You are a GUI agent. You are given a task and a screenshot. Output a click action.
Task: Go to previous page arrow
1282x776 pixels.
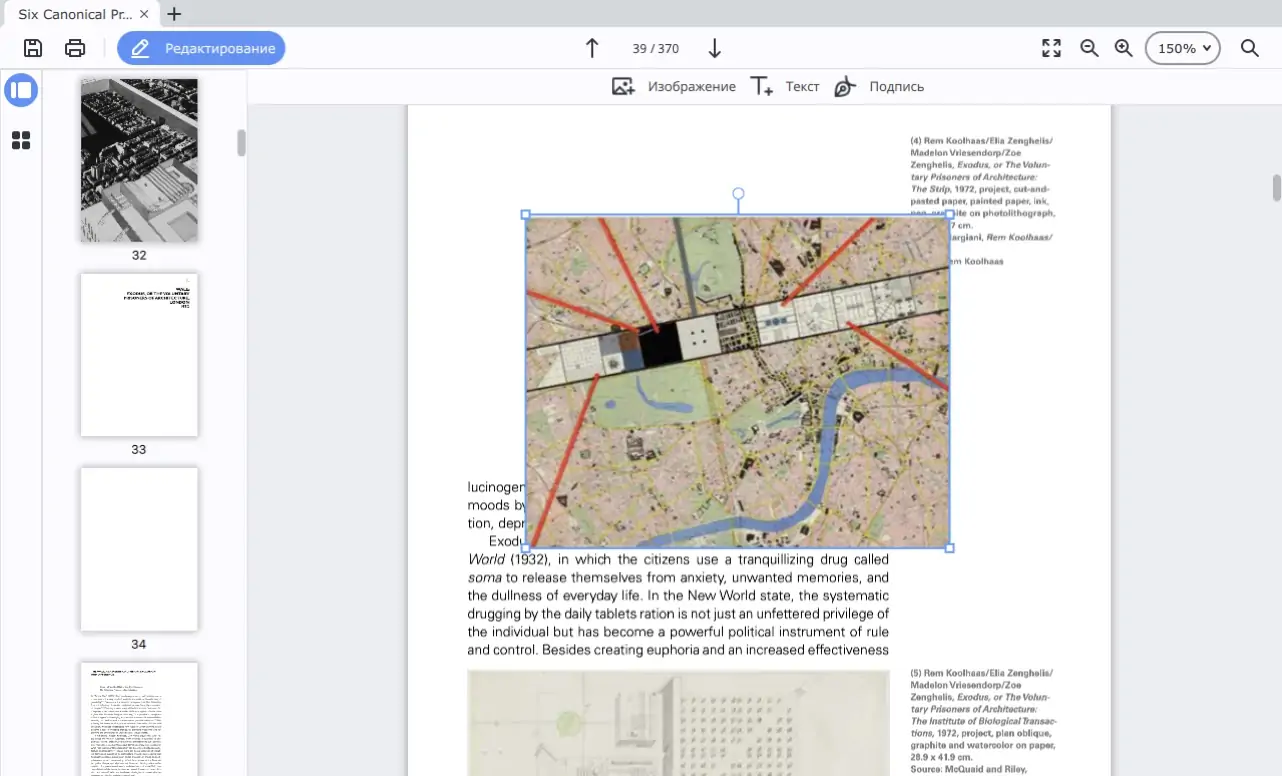[592, 48]
